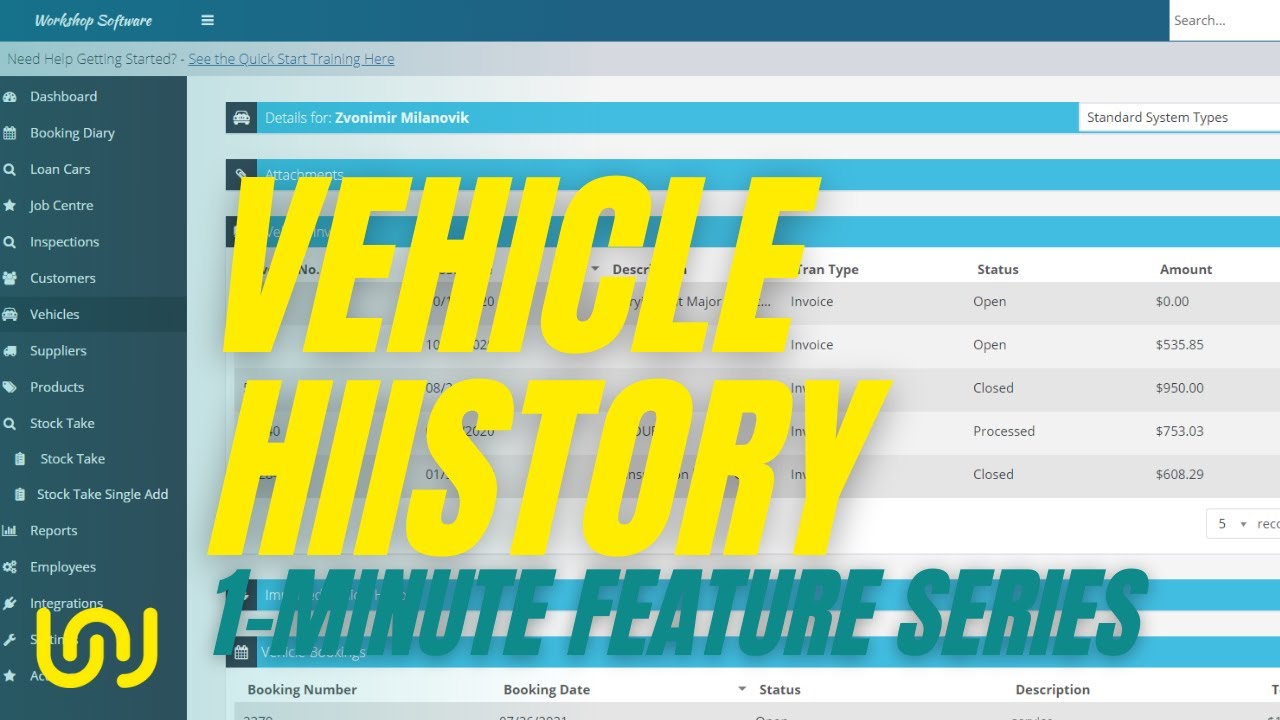This screenshot has height=720, width=1280.
Task: Collapse the Vehicle Bookings panel header
Action: [753, 652]
